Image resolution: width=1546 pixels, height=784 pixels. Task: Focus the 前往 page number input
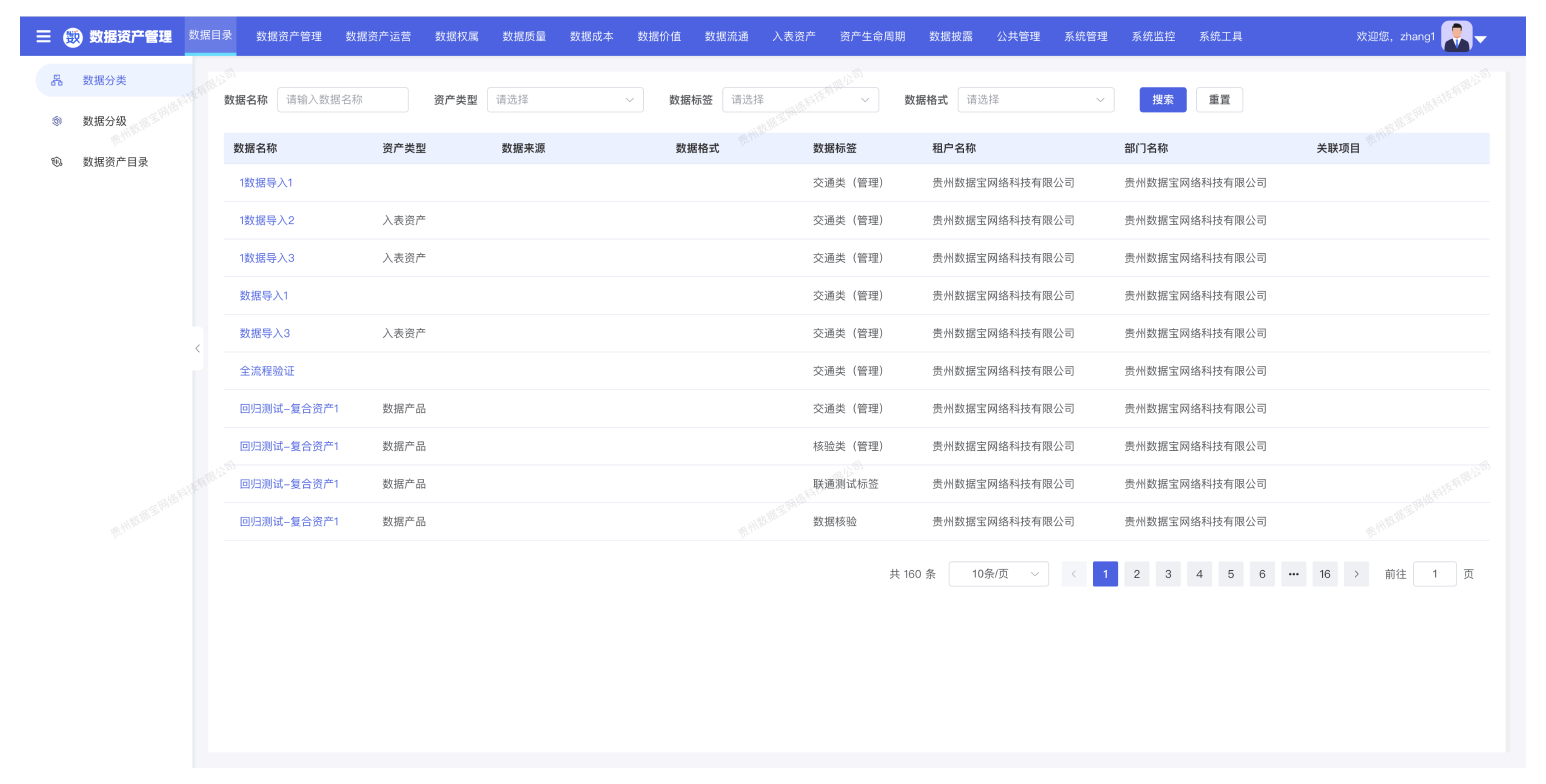(1435, 574)
